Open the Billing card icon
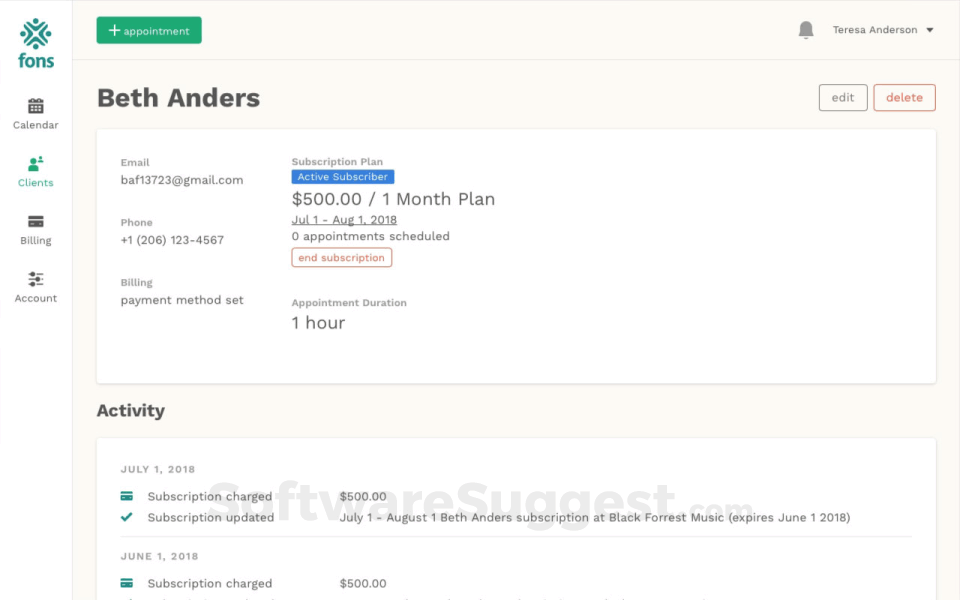The width and height of the screenshot is (960, 600). tap(36, 222)
